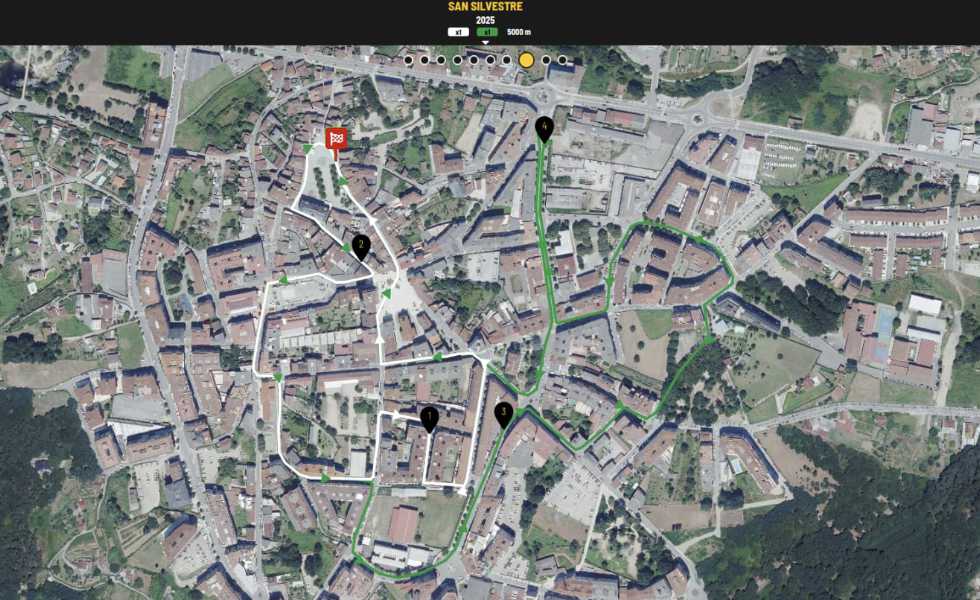Select the first dot in the selector row

point(408,60)
